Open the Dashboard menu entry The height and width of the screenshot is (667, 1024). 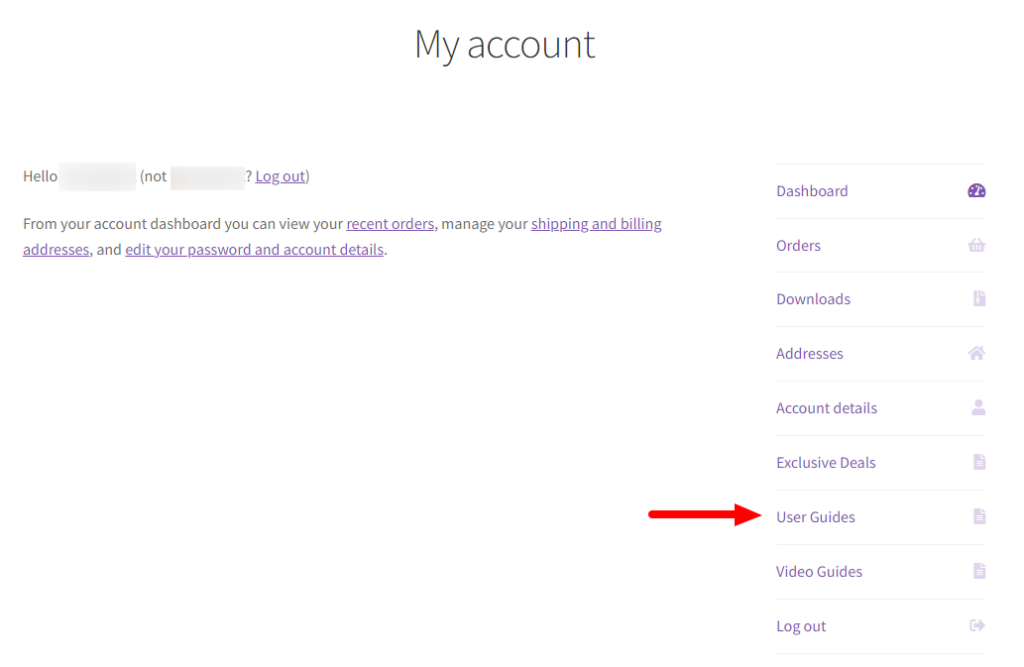pyautogui.click(x=812, y=190)
